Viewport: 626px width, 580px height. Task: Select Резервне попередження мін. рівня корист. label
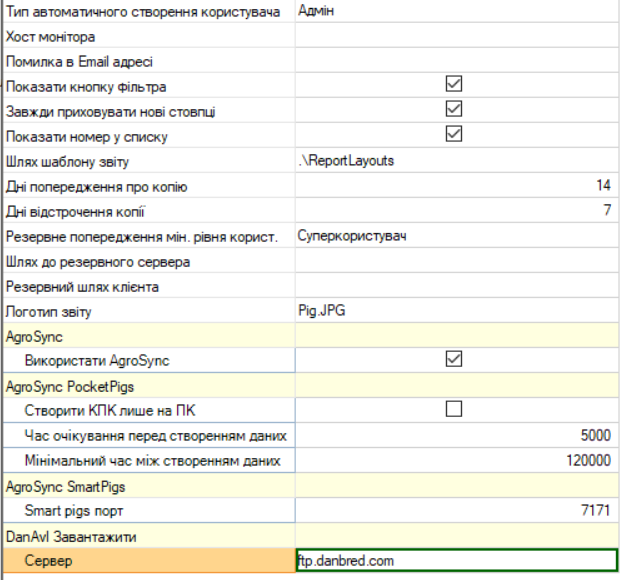click(x=142, y=237)
